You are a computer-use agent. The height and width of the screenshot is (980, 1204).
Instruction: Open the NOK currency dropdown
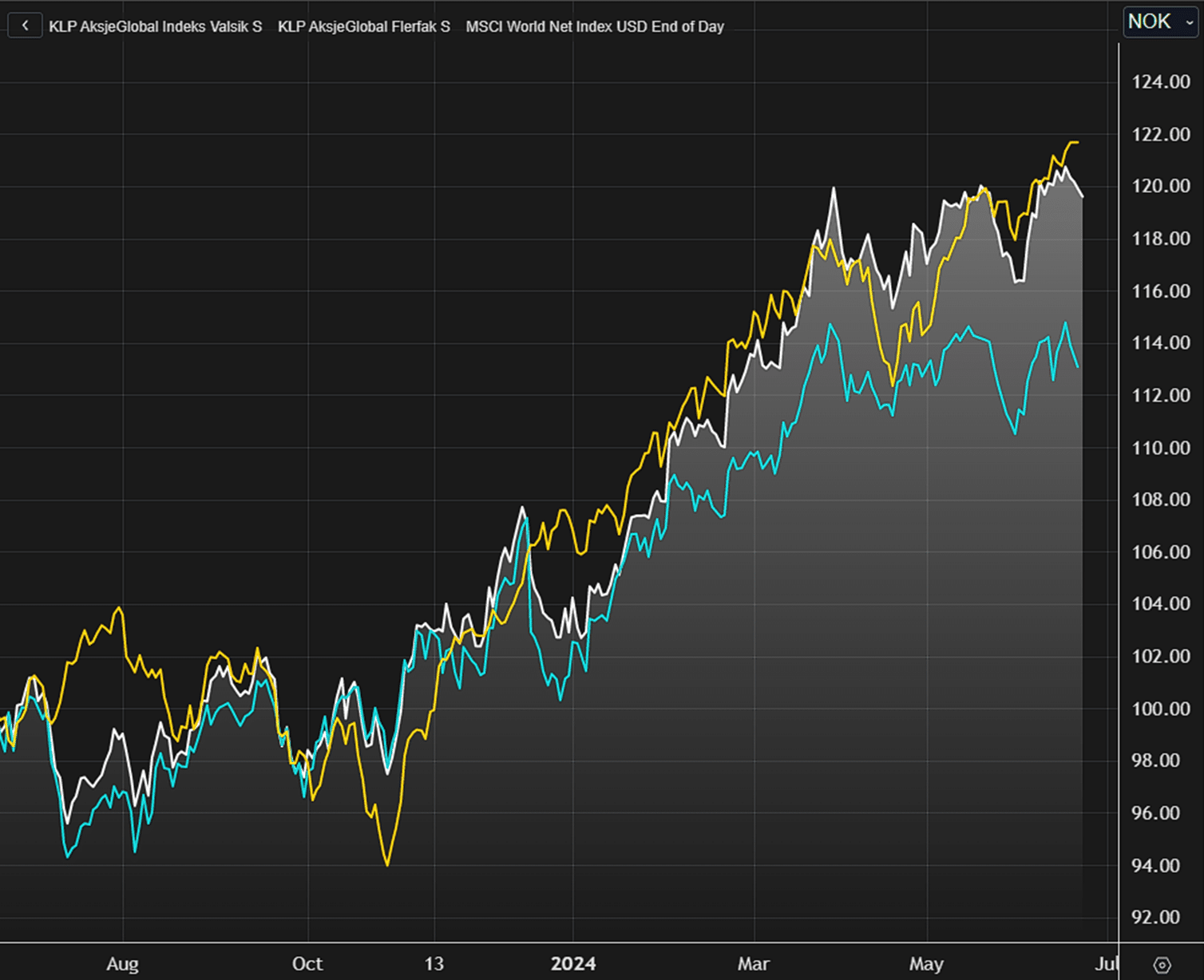click(1160, 22)
